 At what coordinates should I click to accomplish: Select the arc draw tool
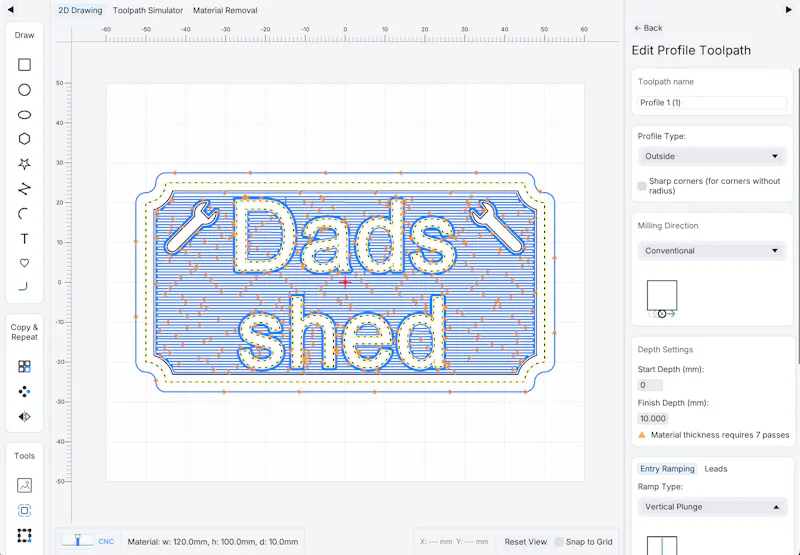(x=23, y=214)
